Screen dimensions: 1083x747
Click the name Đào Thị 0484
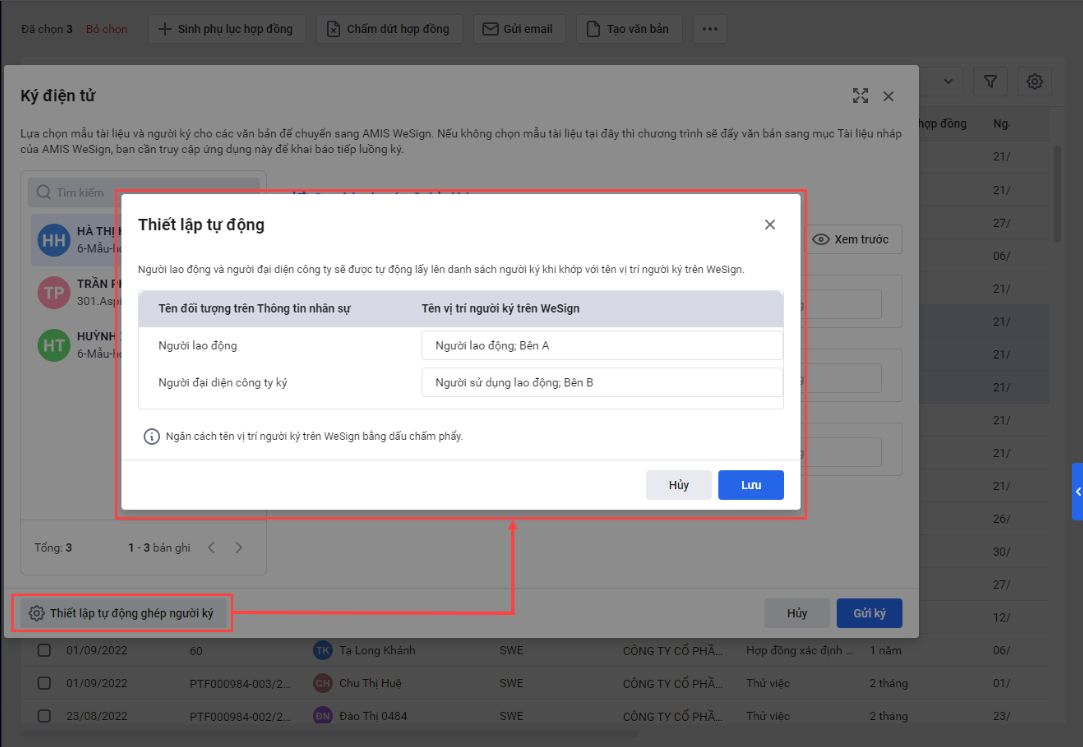(373, 716)
